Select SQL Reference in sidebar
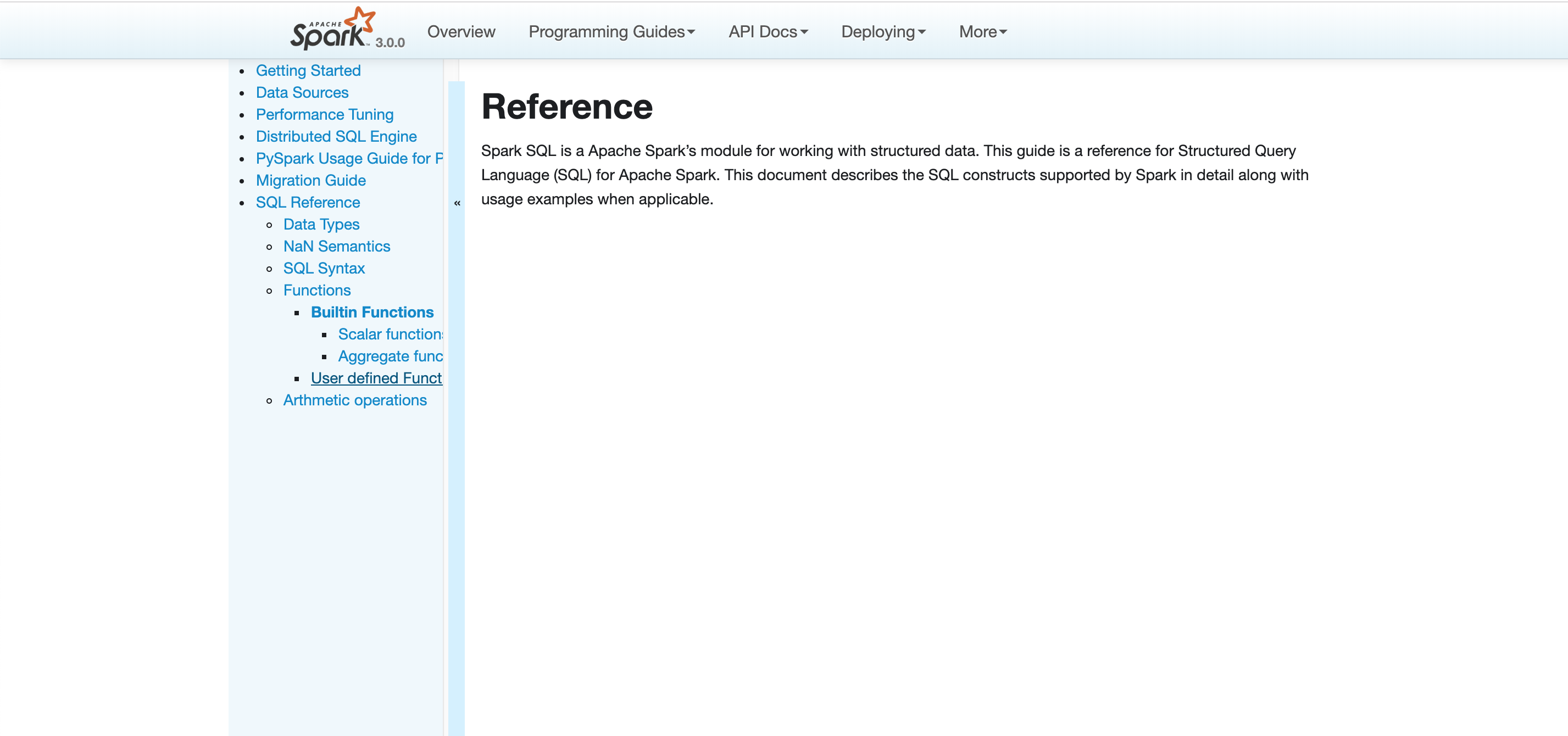Screen dimensions: 1568x736 [x=307, y=202]
